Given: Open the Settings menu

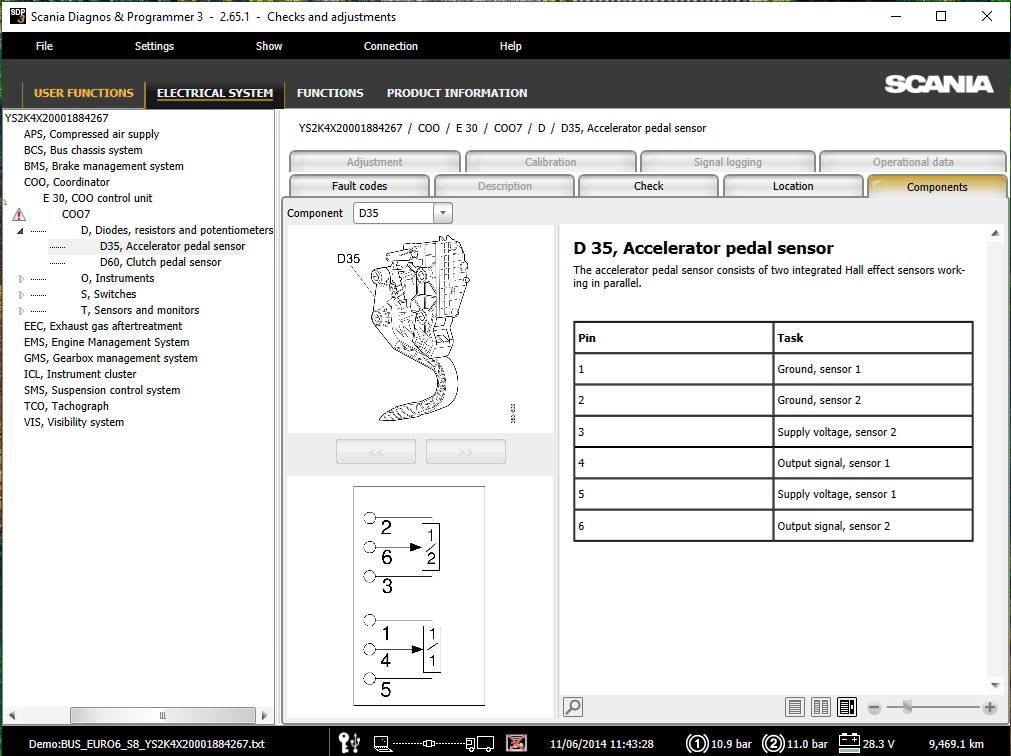Looking at the screenshot, I should pos(154,46).
